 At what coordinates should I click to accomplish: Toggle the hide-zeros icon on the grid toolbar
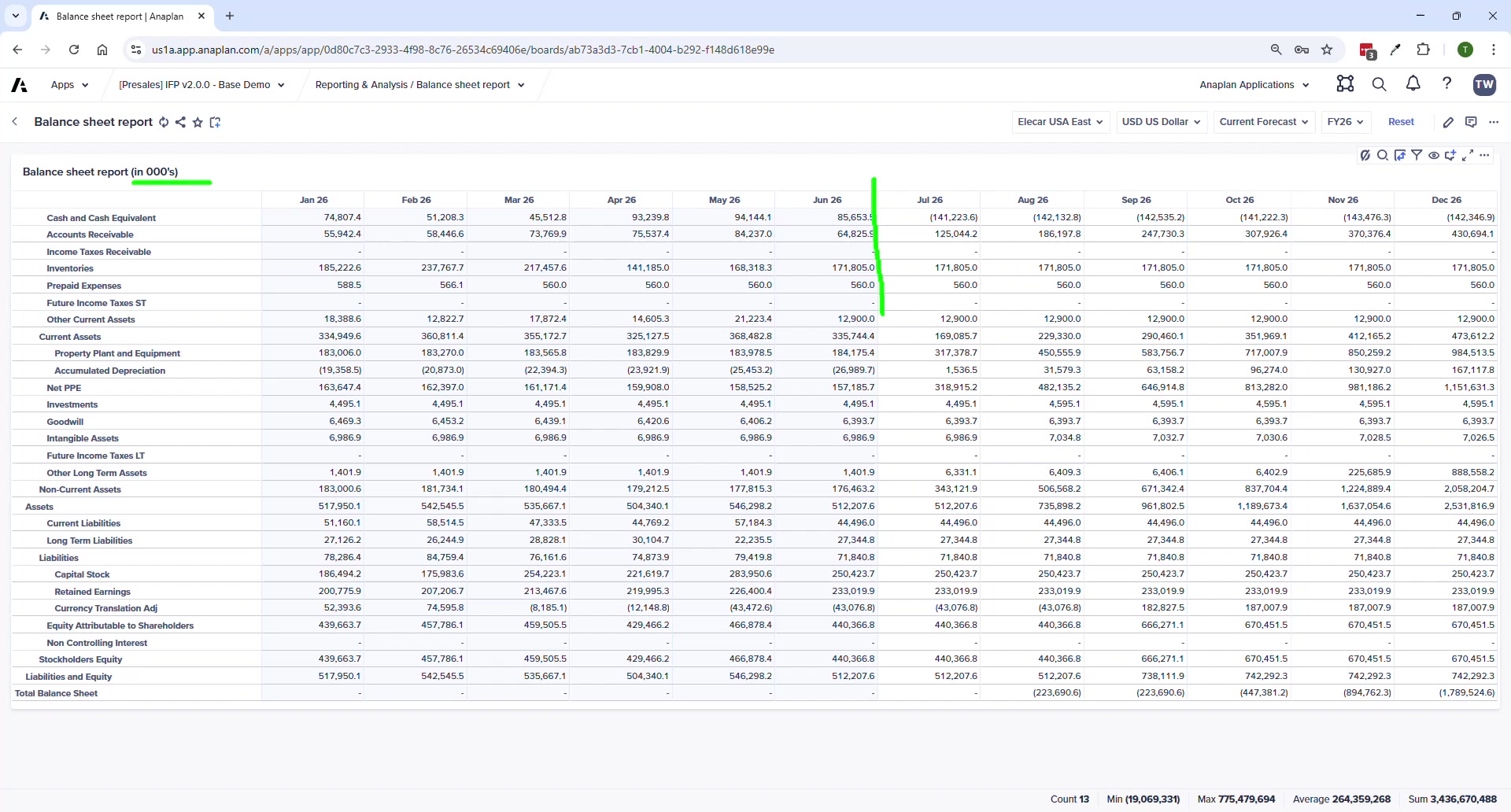click(1365, 155)
